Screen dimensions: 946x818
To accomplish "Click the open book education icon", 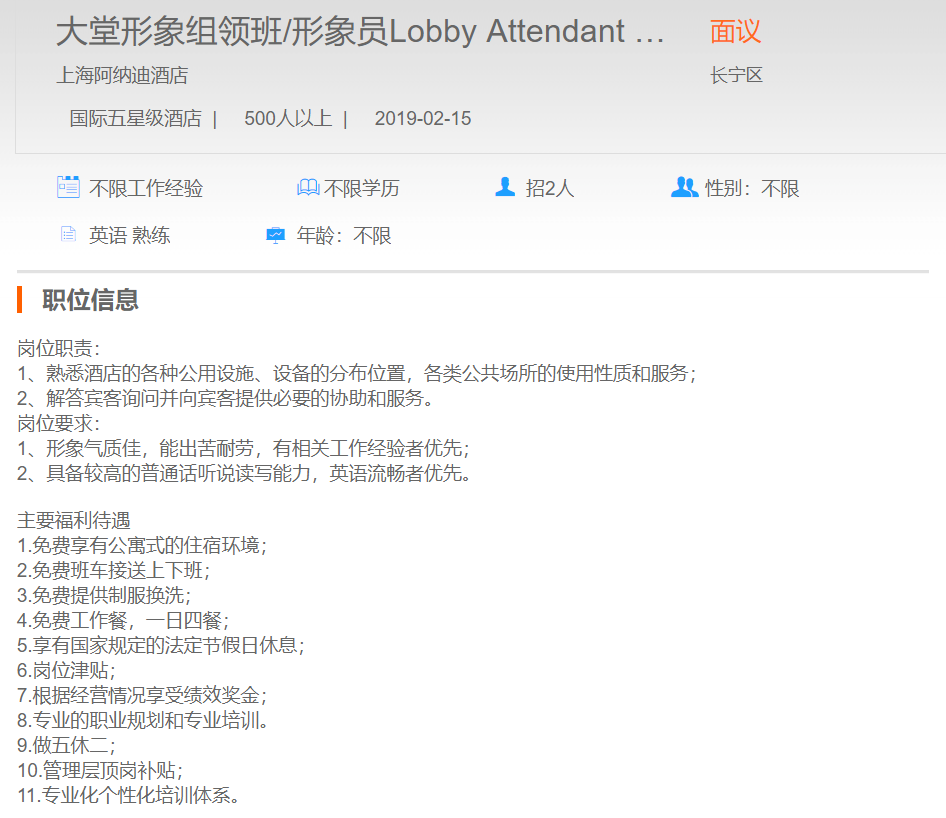I will coord(308,188).
